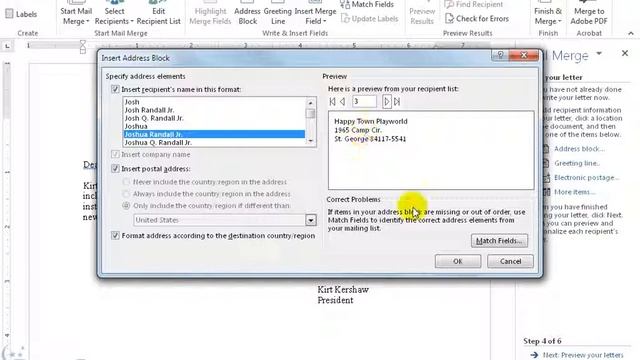This screenshot has width=640, height=360.
Task: Go to next recipient in preview
Action: click(x=387, y=102)
